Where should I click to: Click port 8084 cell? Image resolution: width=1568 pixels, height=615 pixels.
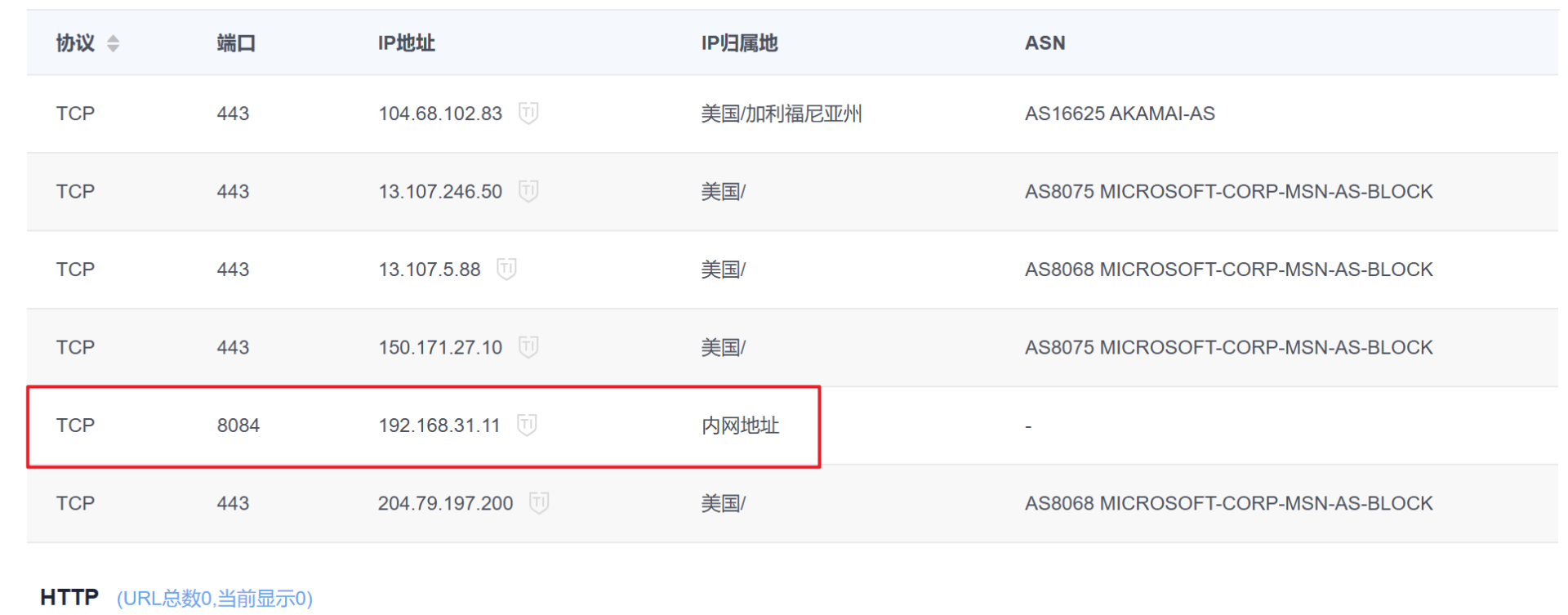click(238, 426)
